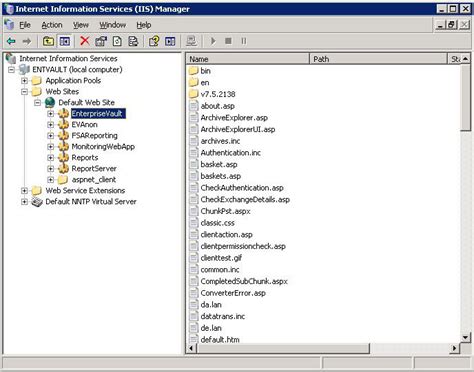Screen dimensions: 474x372
Task: Click the vertical scrollbar up arrow
Action: (466, 59)
